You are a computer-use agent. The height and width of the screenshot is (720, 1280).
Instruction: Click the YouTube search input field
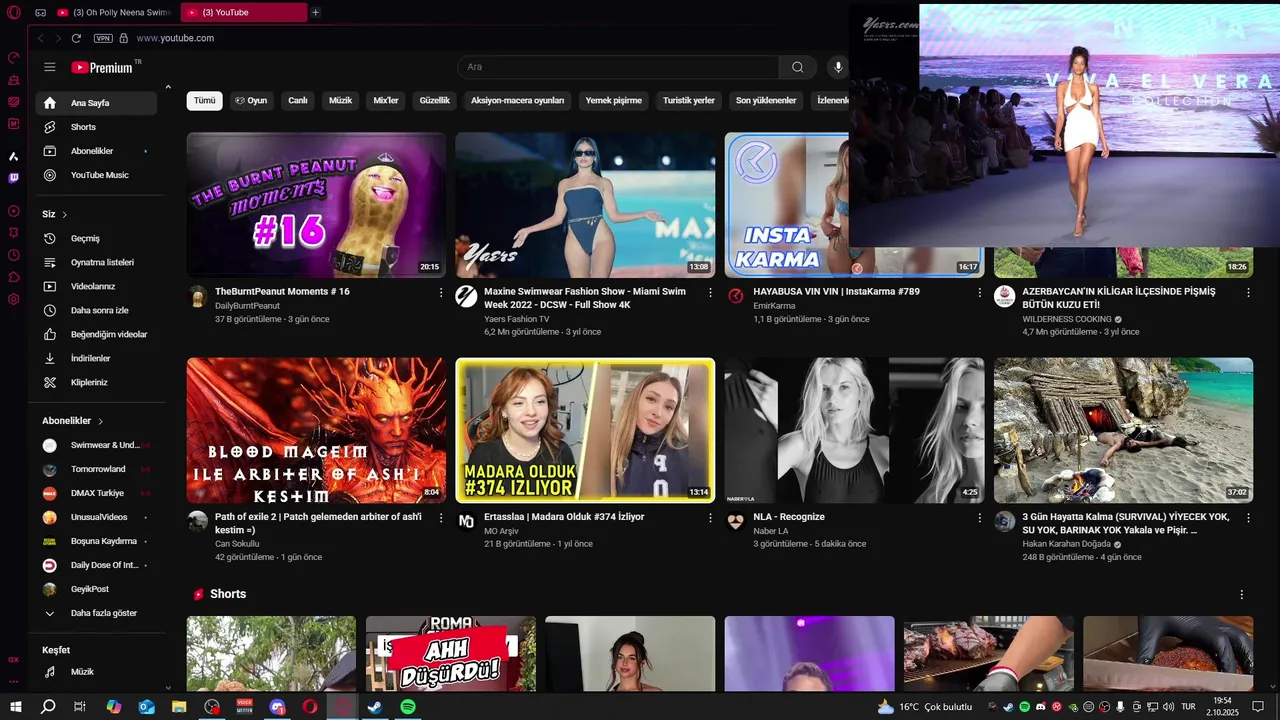pyautogui.click(x=618, y=67)
